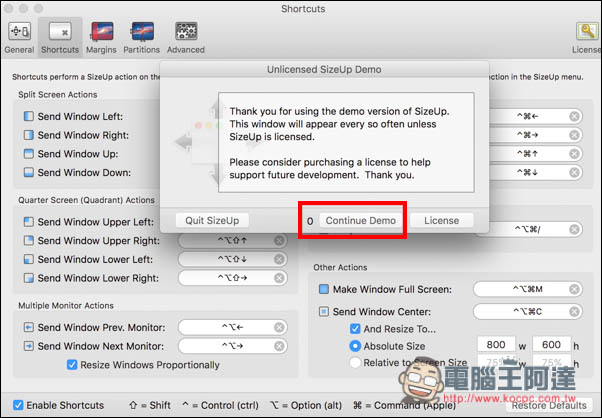Screen dimensions: 602x418
Task: Toggle the And Resize To checkbox
Action: (x=355, y=329)
